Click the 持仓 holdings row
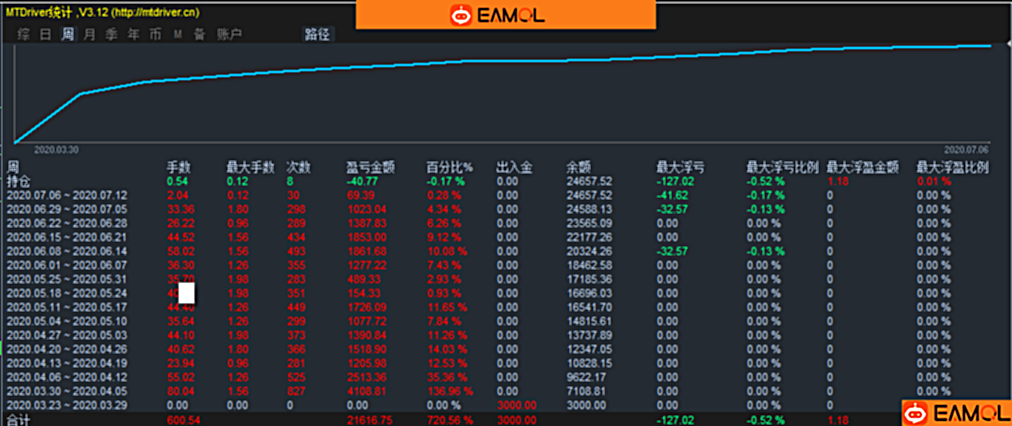This screenshot has height=426, width=1012. pos(19,181)
